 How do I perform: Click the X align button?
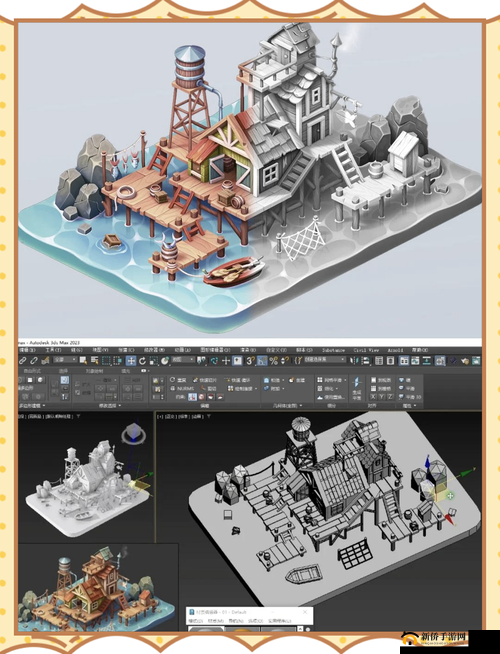tap(373, 397)
